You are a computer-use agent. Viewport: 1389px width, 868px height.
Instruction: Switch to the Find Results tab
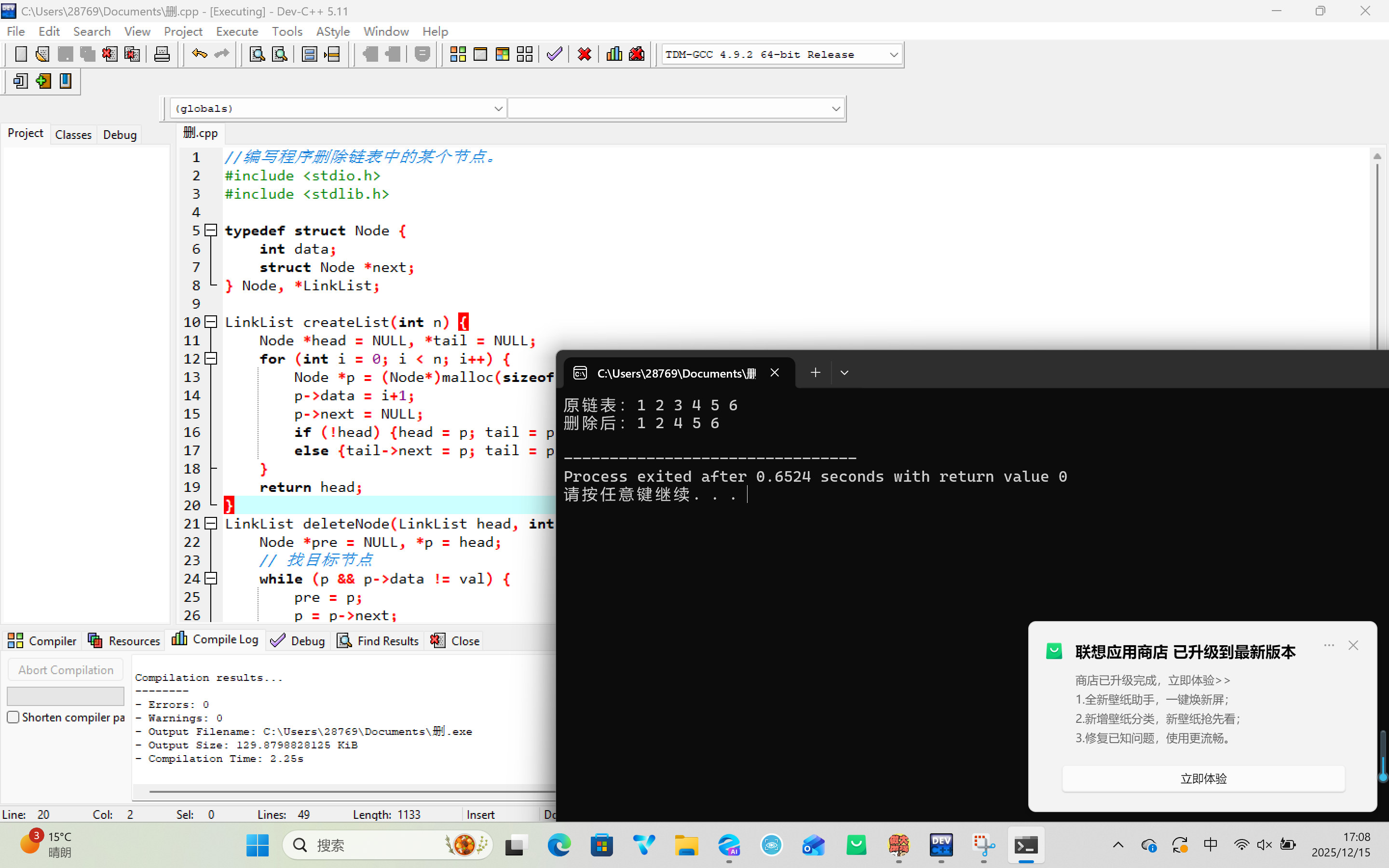tap(378, 641)
